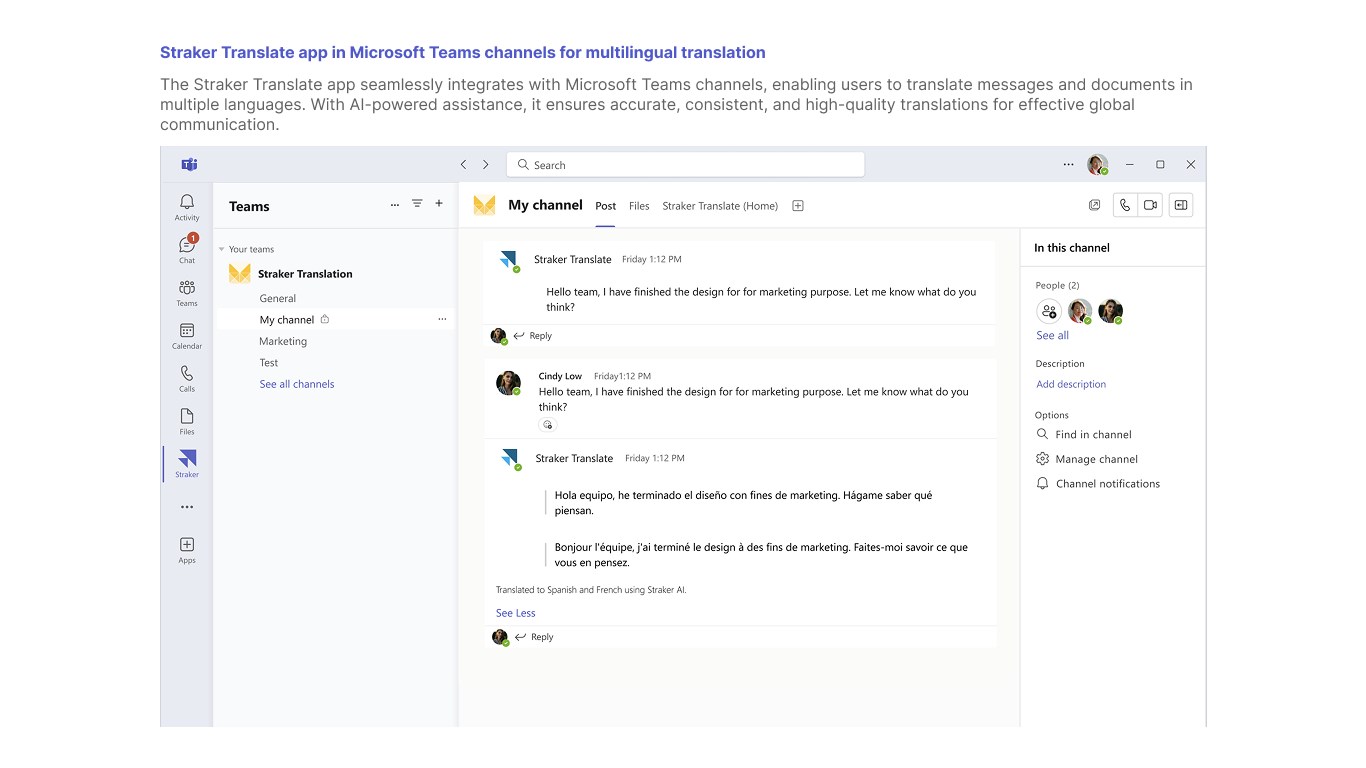Open the Calls icon in sidebar
Viewport: 1366px width, 768px height.
187,378
